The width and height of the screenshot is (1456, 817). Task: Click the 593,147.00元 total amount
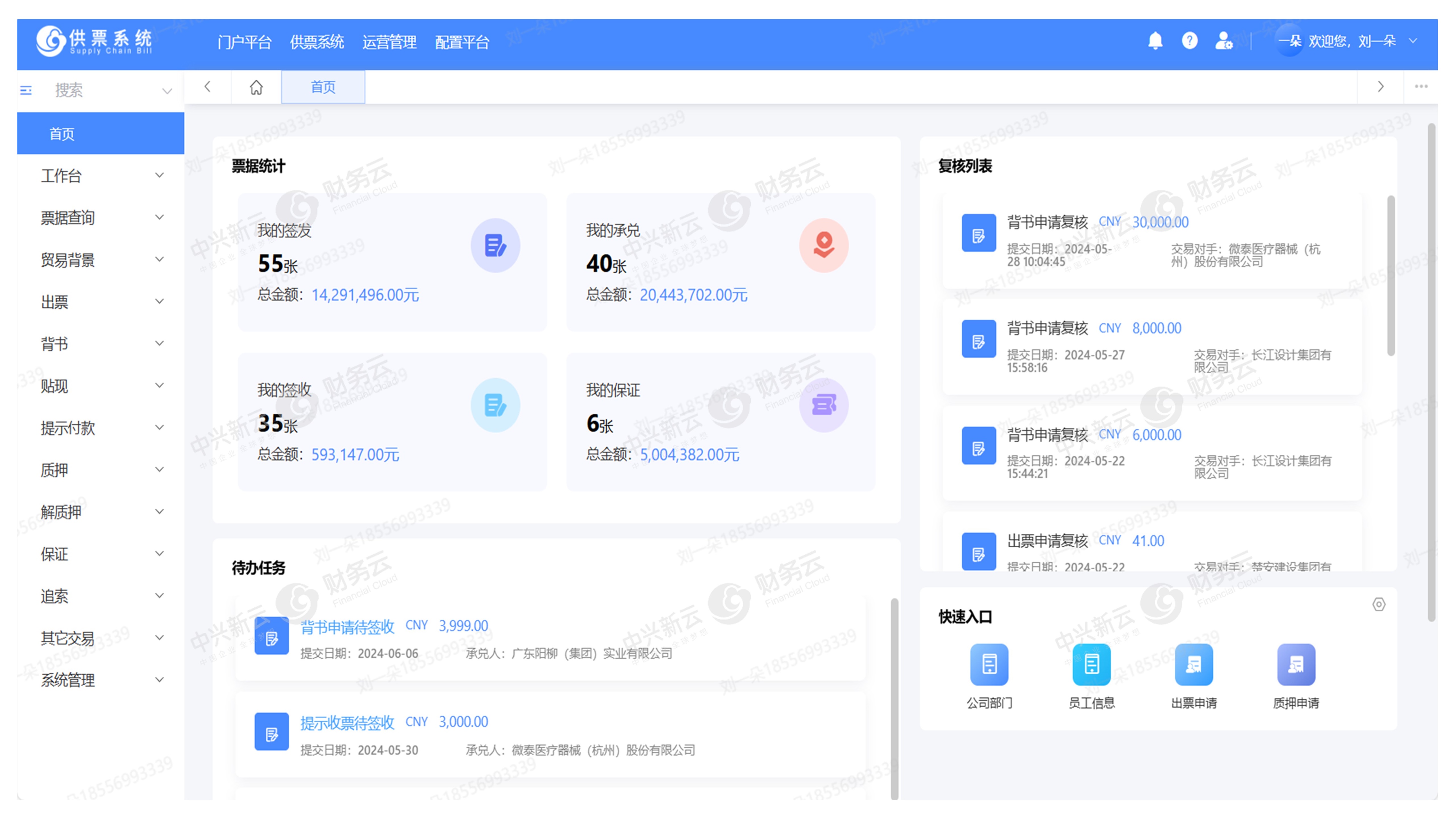(x=355, y=454)
